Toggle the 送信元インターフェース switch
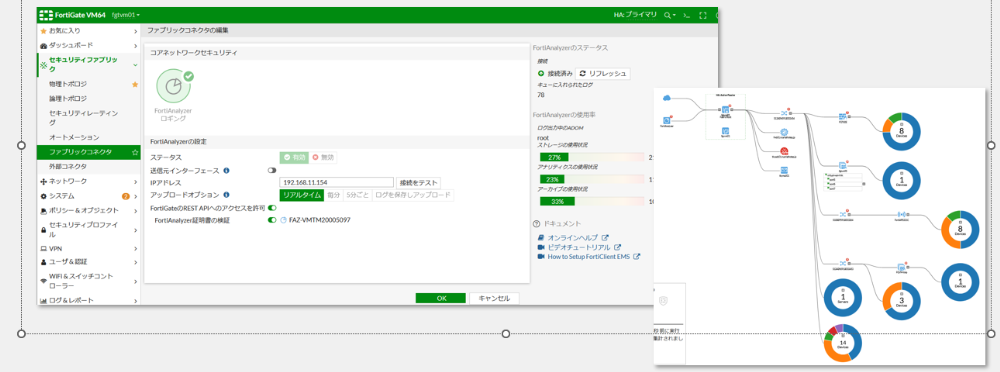The height and width of the screenshot is (372, 1000). coord(272,170)
